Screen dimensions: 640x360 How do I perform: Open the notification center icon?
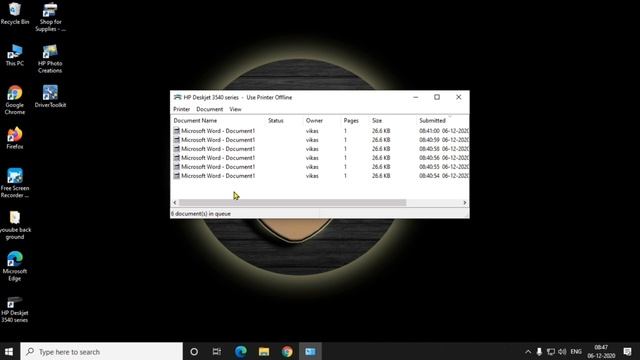pyautogui.click(x=627, y=351)
